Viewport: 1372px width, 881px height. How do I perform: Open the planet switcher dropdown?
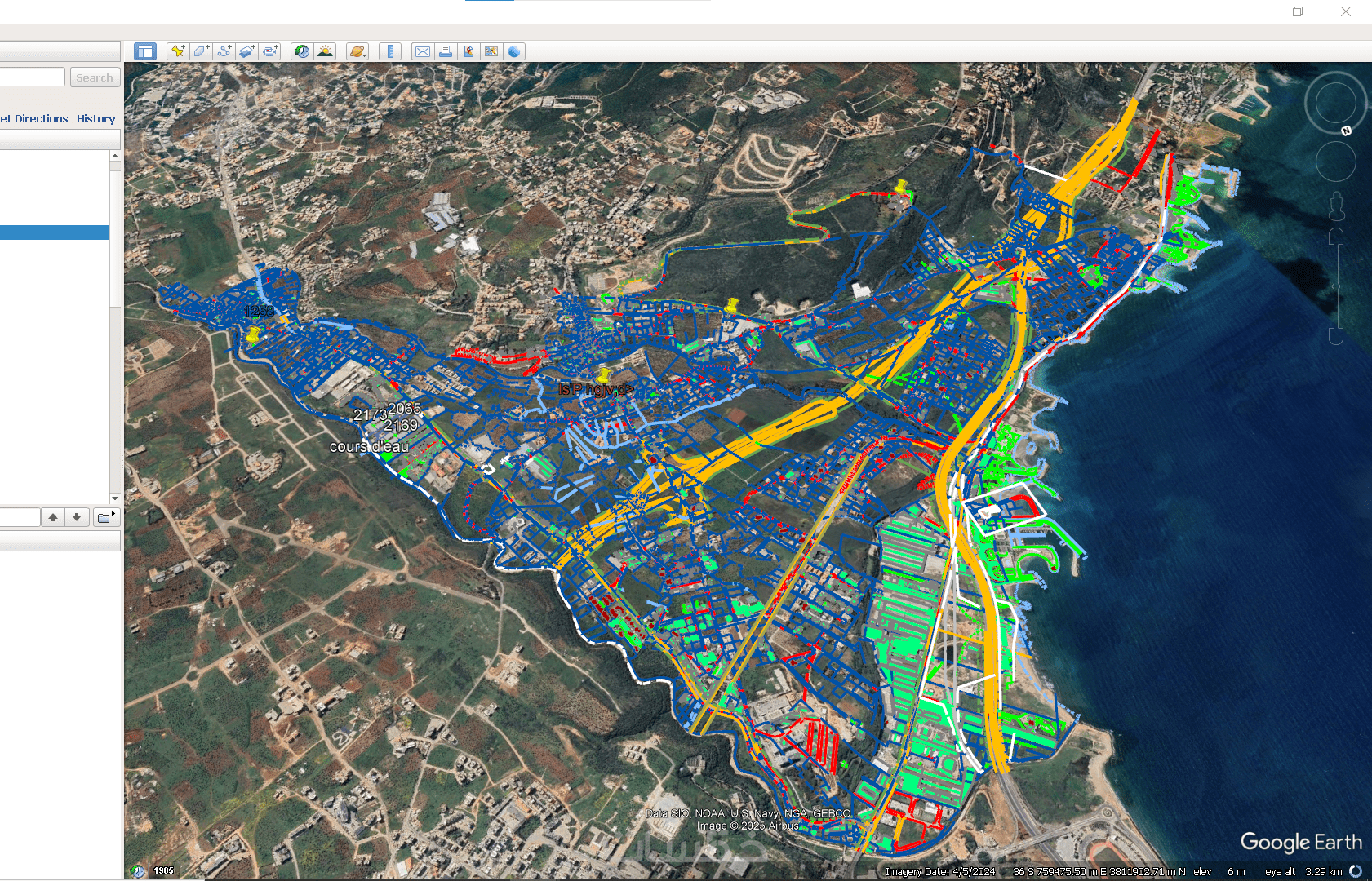click(357, 51)
